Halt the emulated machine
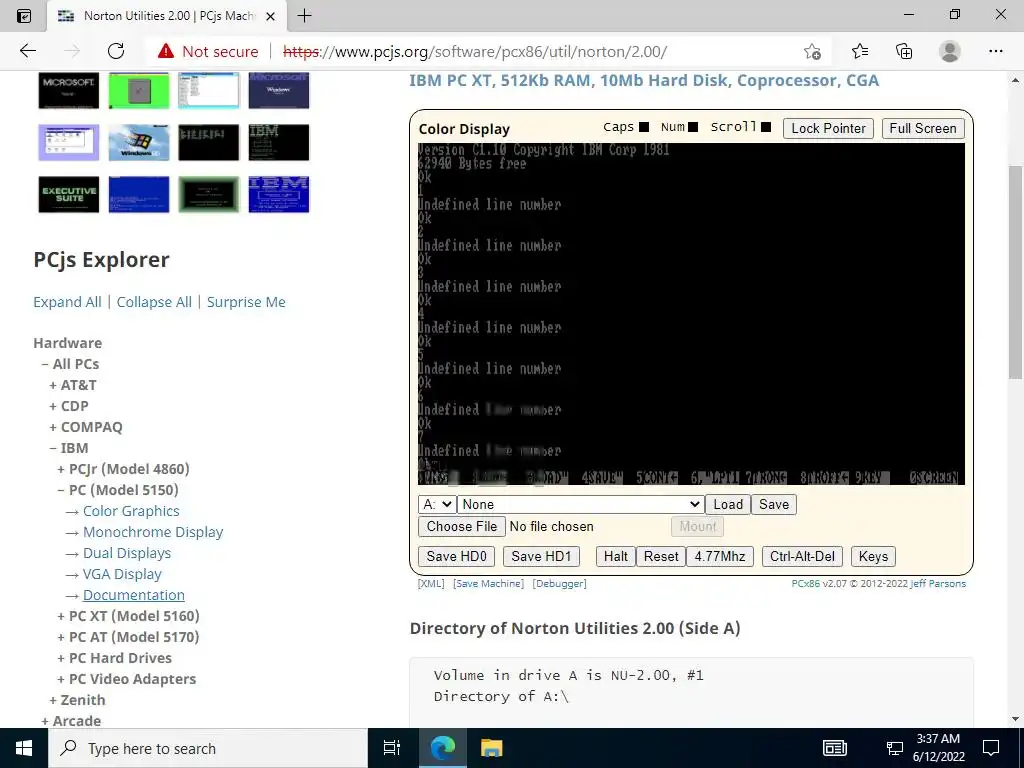The image size is (1024, 768). pyautogui.click(x=616, y=556)
